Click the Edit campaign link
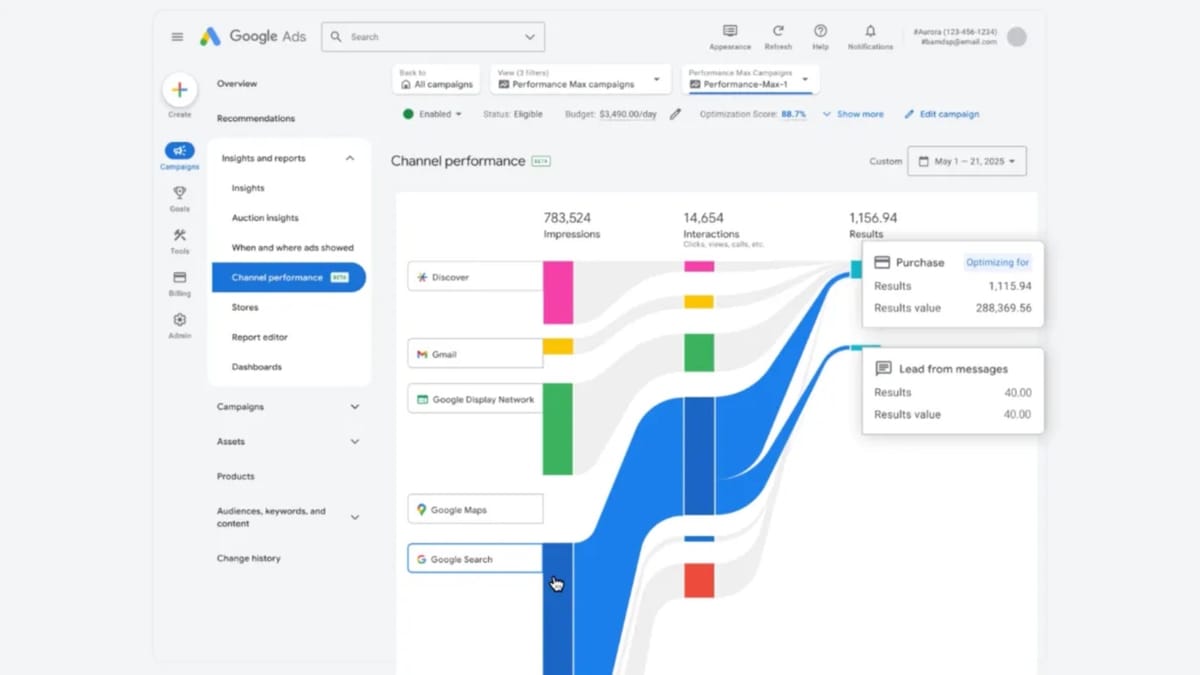 942,114
